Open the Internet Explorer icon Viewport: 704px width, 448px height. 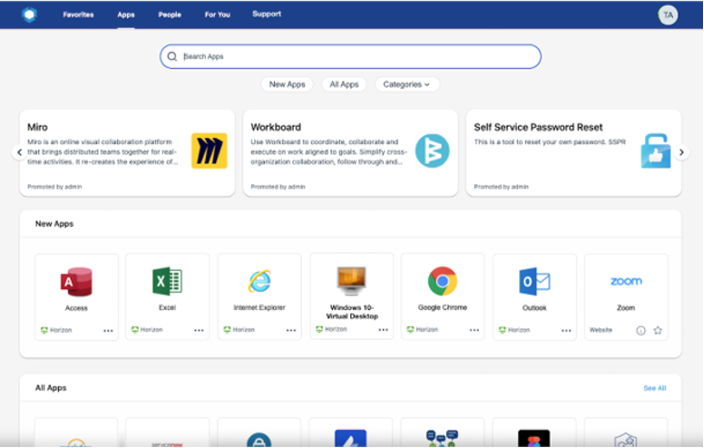[259, 282]
